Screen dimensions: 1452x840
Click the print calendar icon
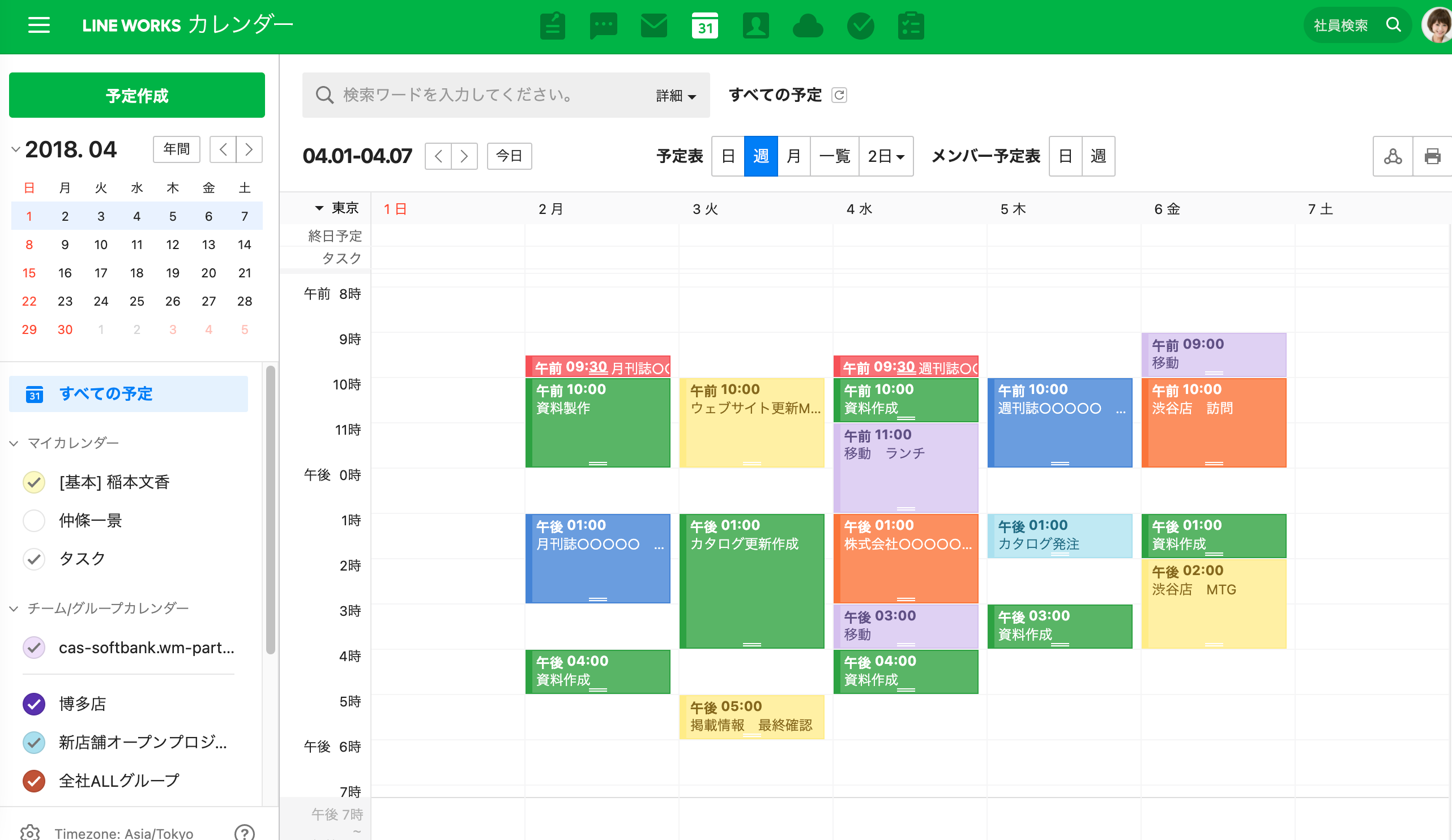[1432, 156]
